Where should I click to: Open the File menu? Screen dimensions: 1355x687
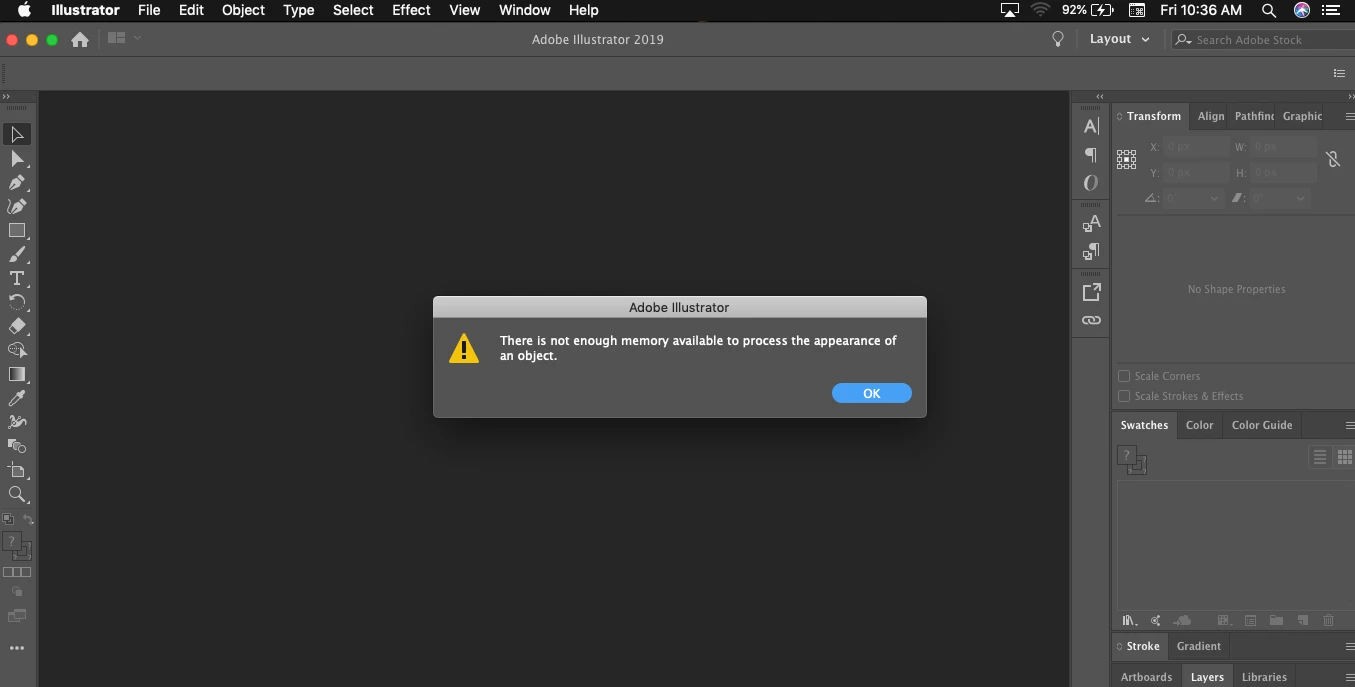pyautogui.click(x=149, y=10)
